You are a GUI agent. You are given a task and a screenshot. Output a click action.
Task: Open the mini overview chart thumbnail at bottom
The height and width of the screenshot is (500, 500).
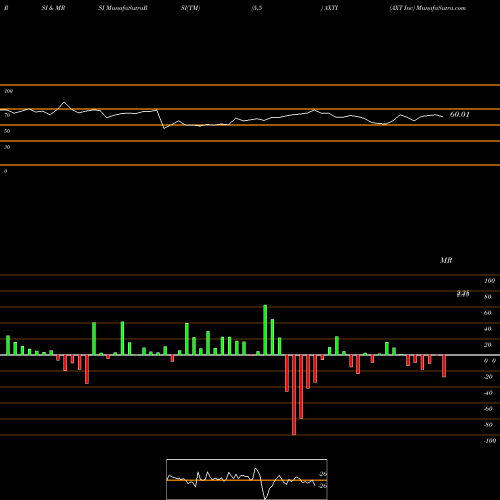pyautogui.click(x=247, y=479)
